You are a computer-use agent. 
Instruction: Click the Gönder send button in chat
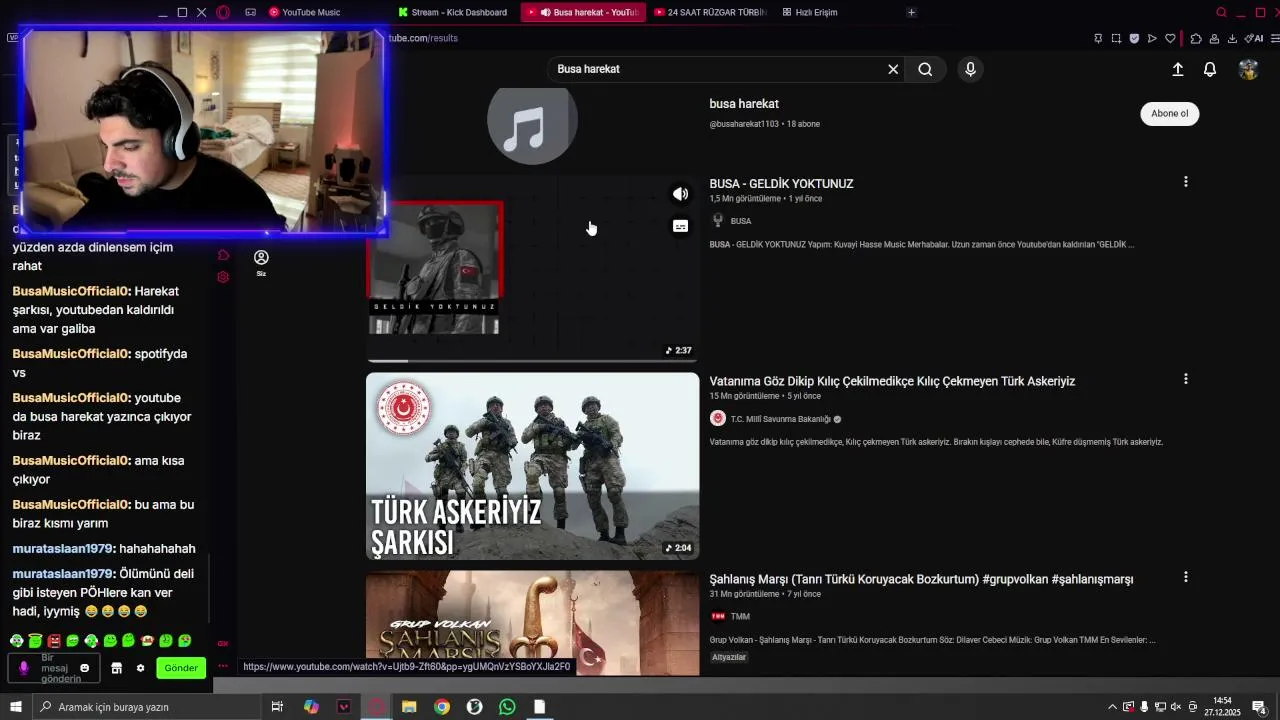pyautogui.click(x=181, y=668)
